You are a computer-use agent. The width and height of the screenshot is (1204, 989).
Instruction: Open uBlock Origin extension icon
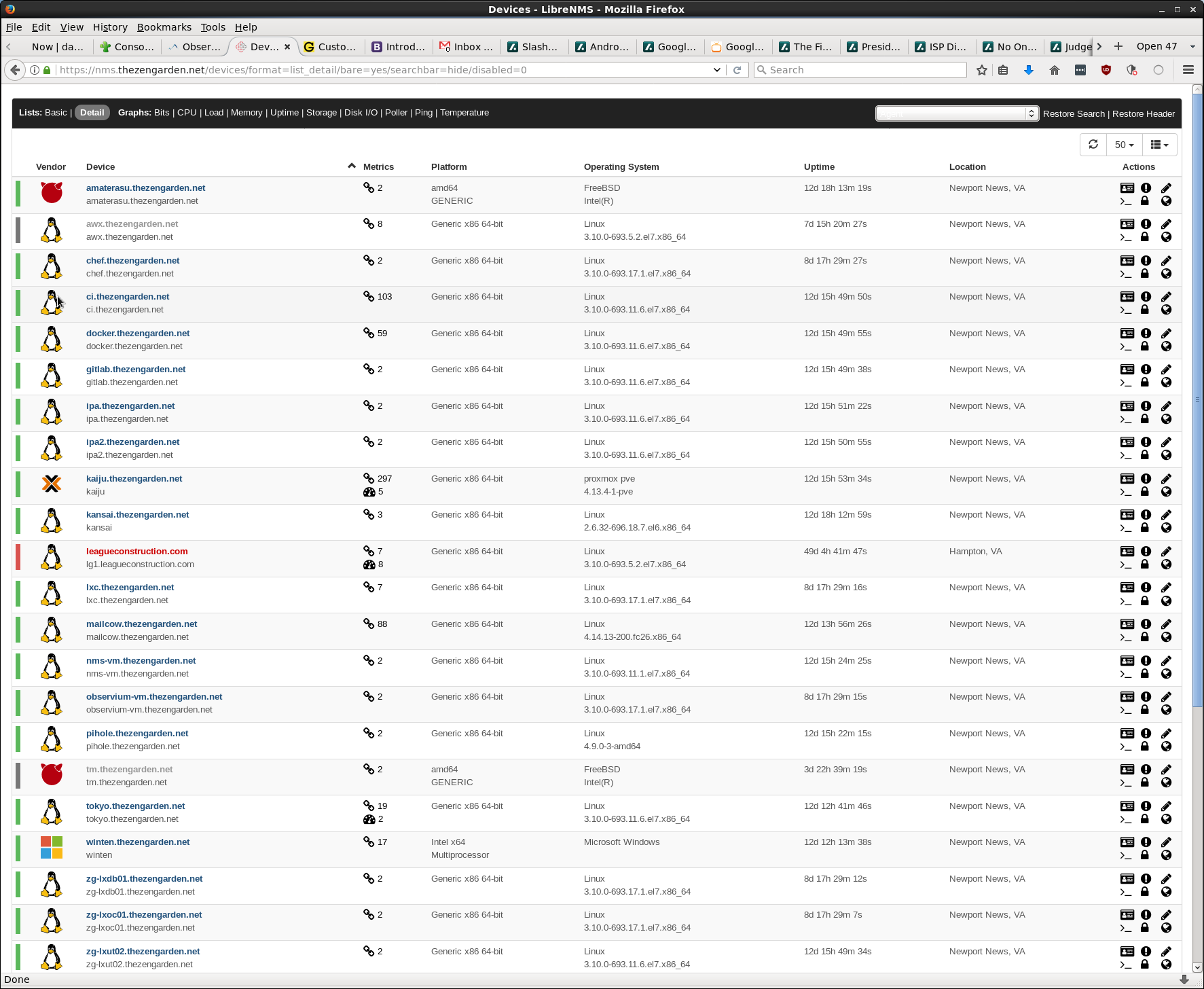pyautogui.click(x=1106, y=70)
